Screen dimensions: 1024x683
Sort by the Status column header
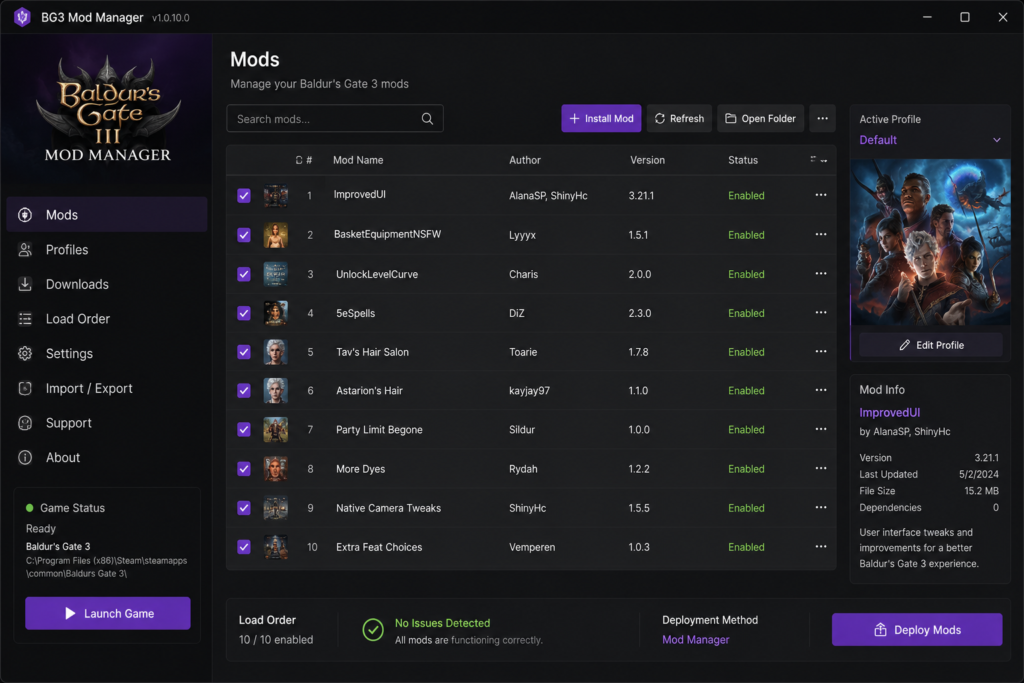[743, 160]
